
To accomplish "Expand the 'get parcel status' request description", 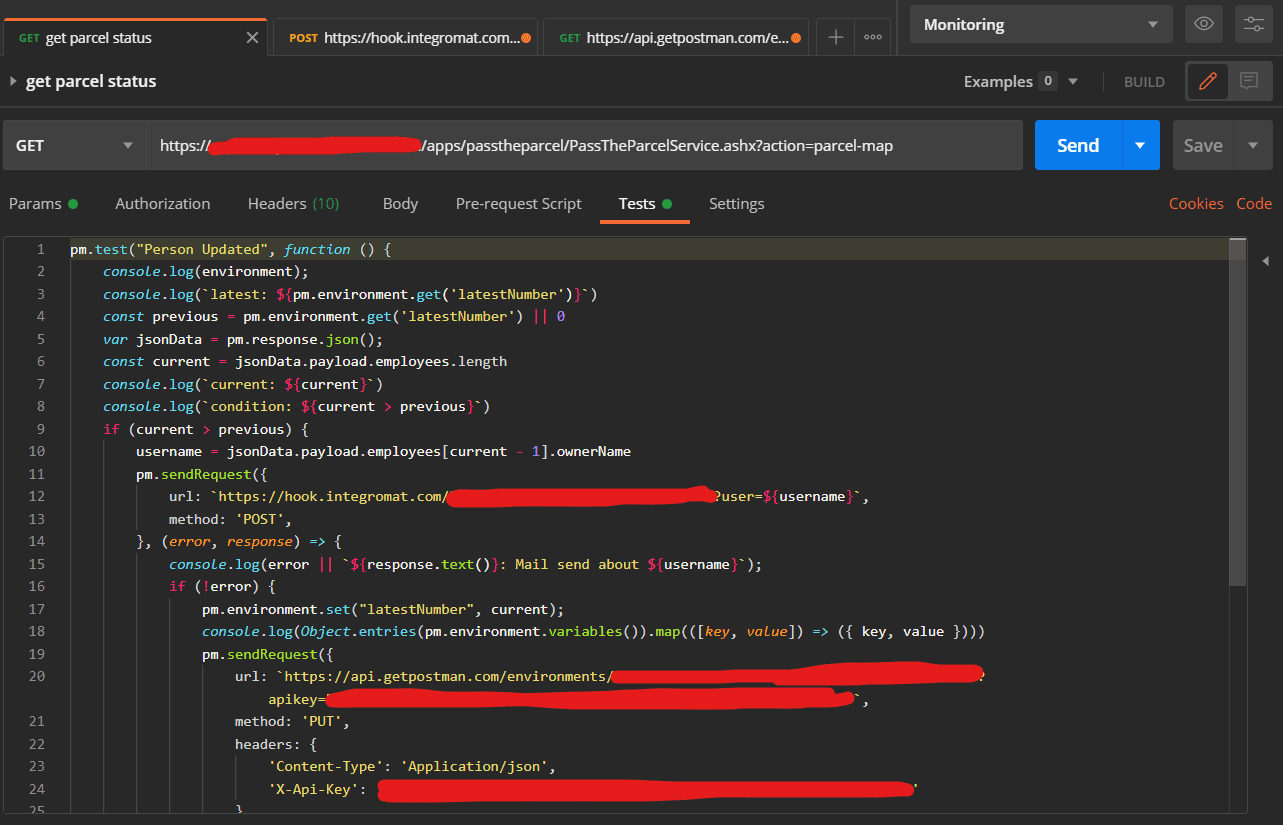I will point(13,82).
